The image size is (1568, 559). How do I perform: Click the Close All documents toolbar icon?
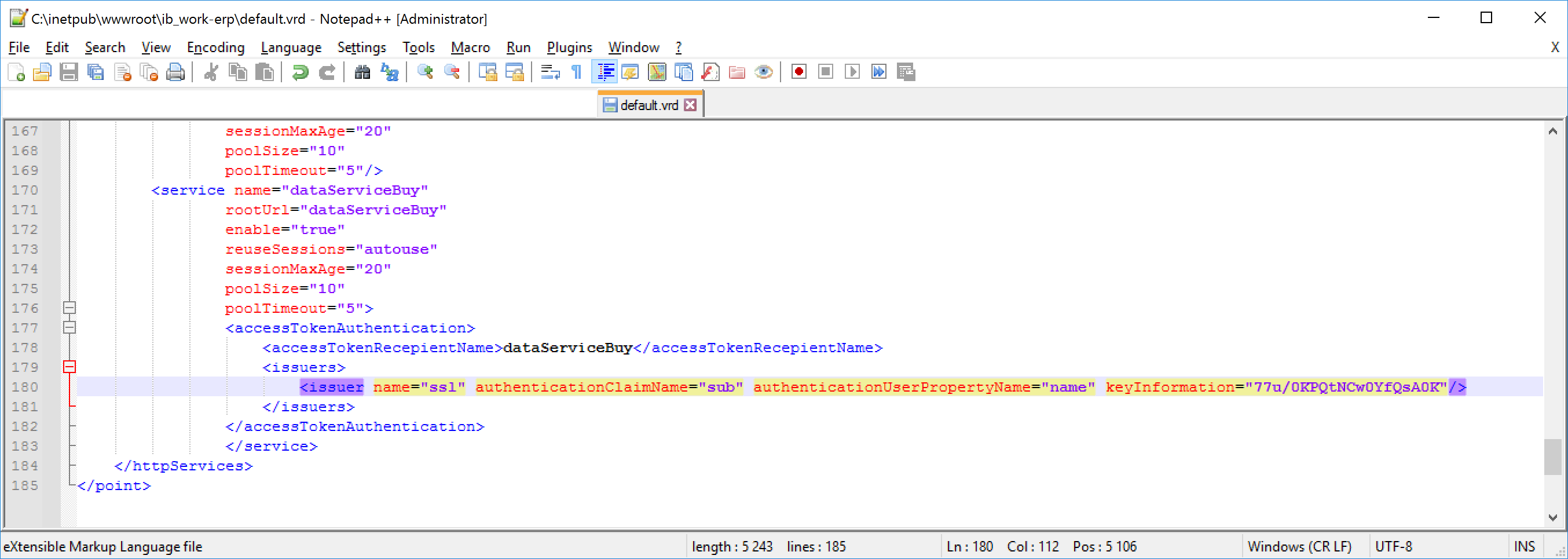pyautogui.click(x=149, y=72)
